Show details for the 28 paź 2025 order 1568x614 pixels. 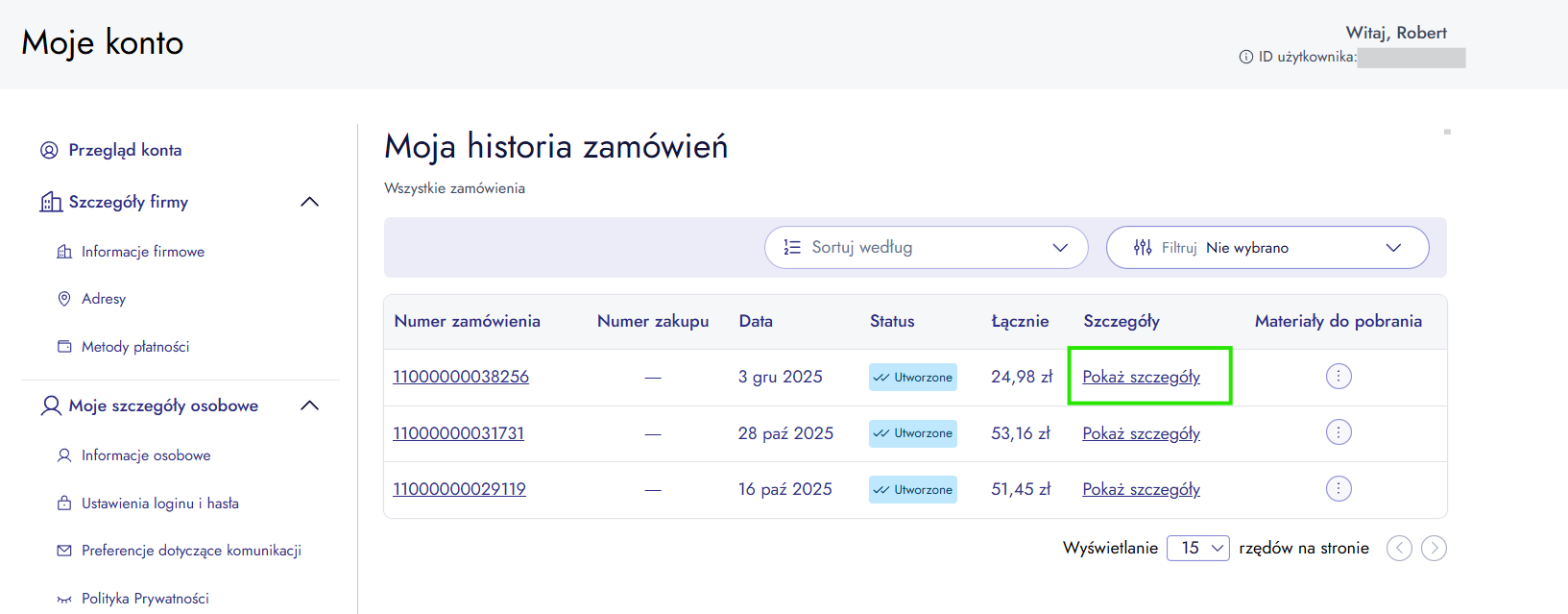click(x=1142, y=433)
